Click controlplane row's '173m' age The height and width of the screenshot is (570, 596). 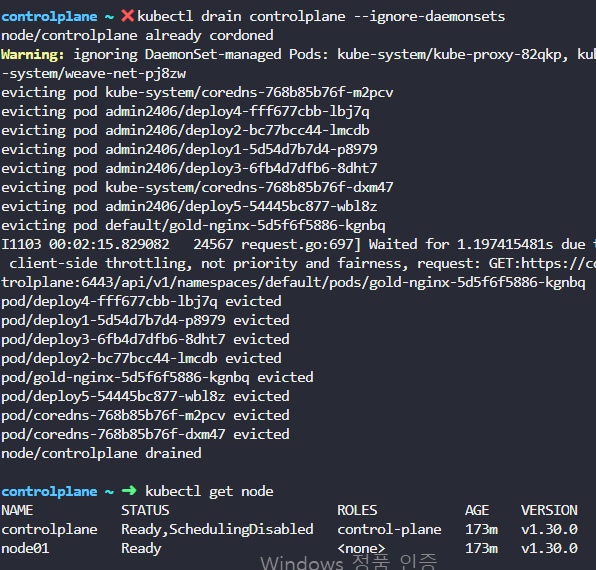(x=481, y=529)
